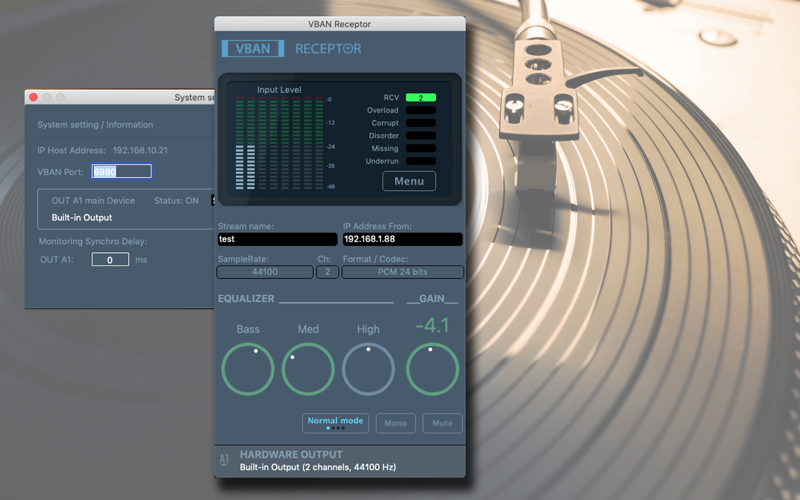Adjust the Gain knob
The height and width of the screenshot is (500, 800).
click(433, 369)
